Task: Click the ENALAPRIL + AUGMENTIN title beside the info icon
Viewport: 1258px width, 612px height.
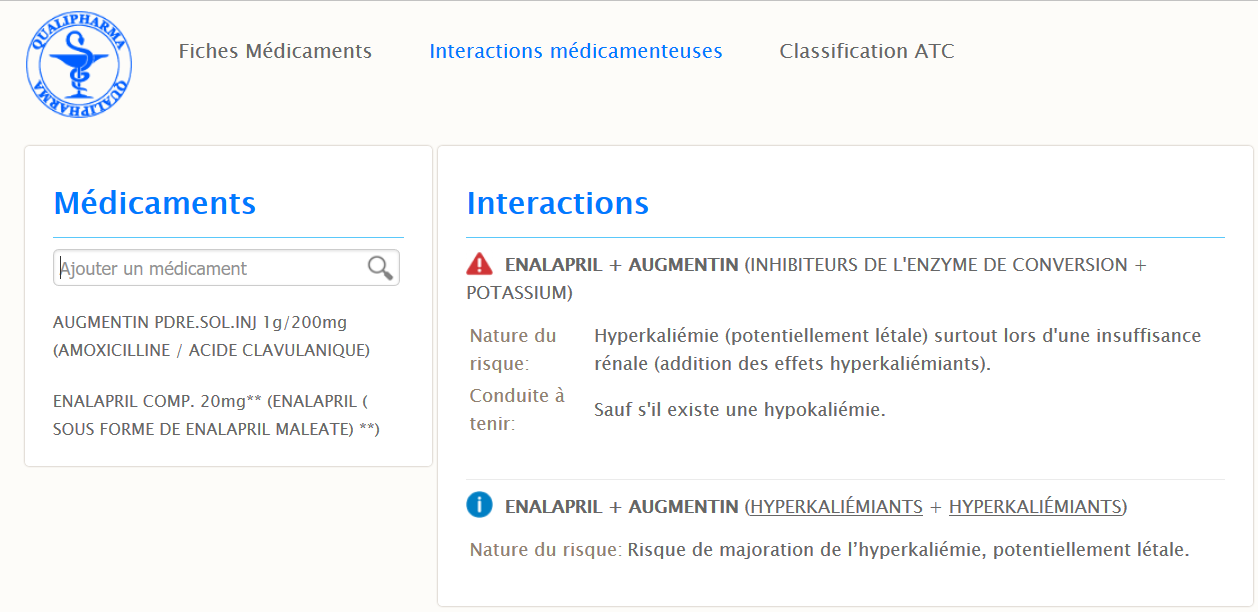Action: click(x=621, y=507)
